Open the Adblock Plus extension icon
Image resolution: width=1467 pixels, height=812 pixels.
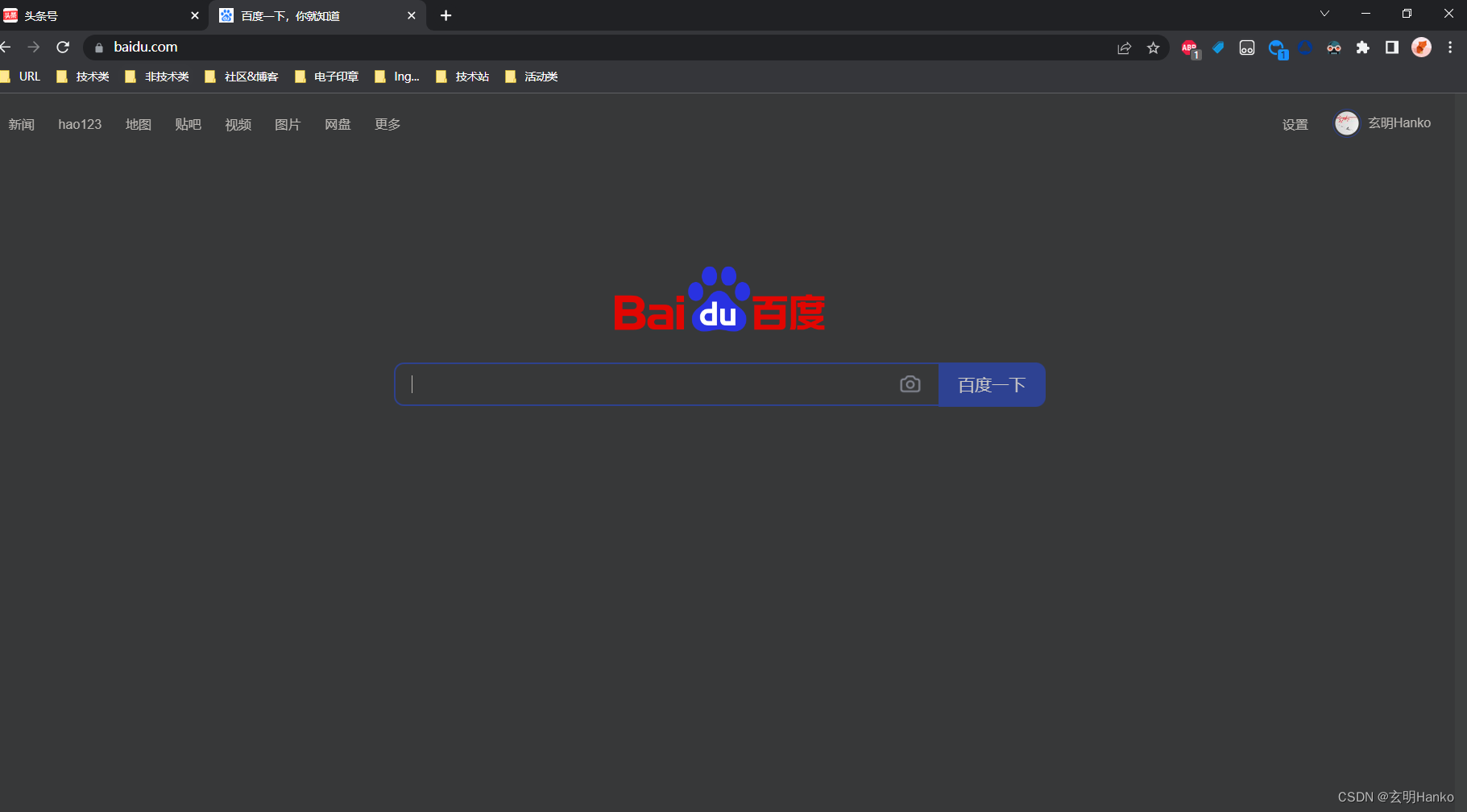[1190, 48]
